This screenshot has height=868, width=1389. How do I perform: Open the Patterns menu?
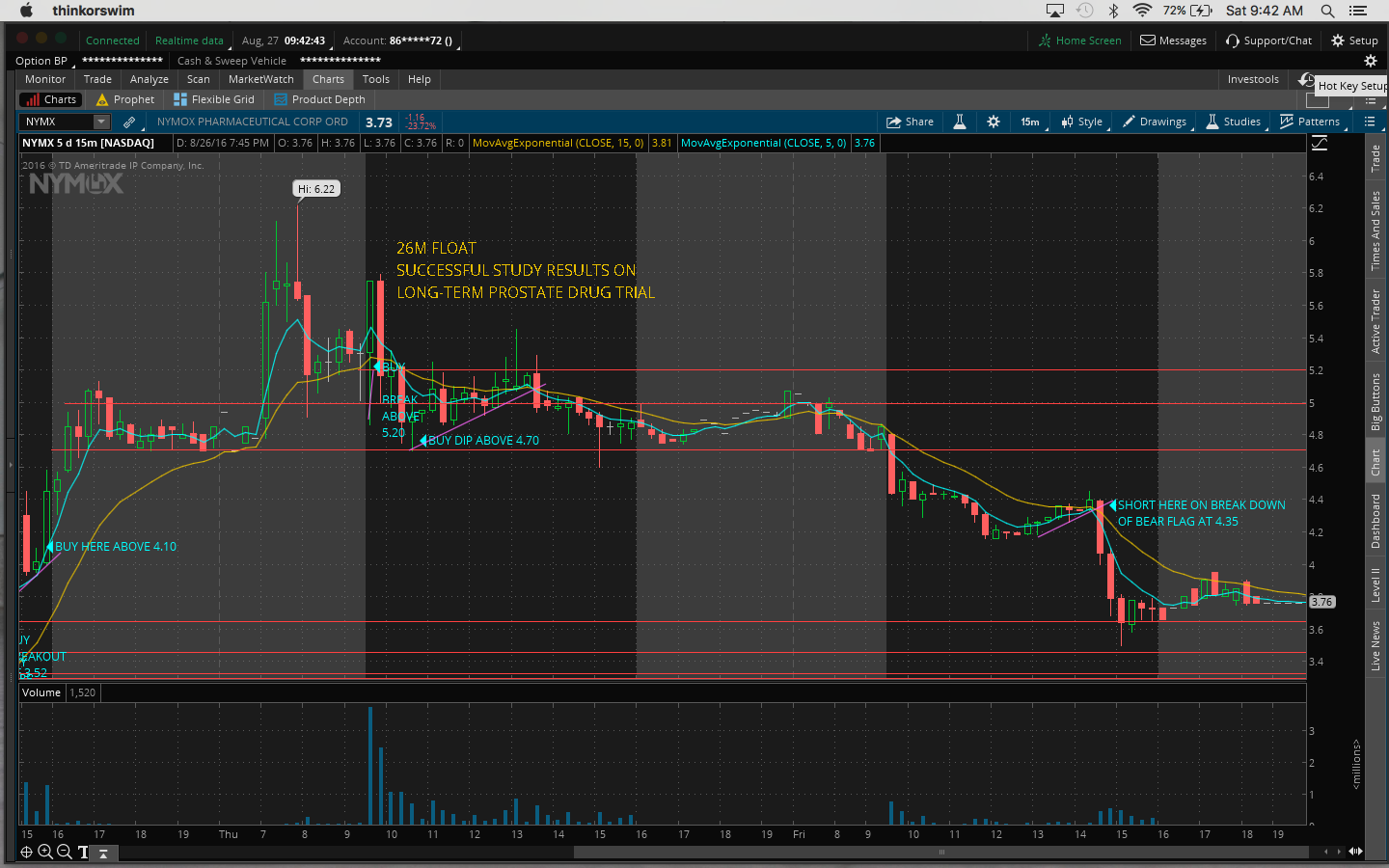(1310, 122)
